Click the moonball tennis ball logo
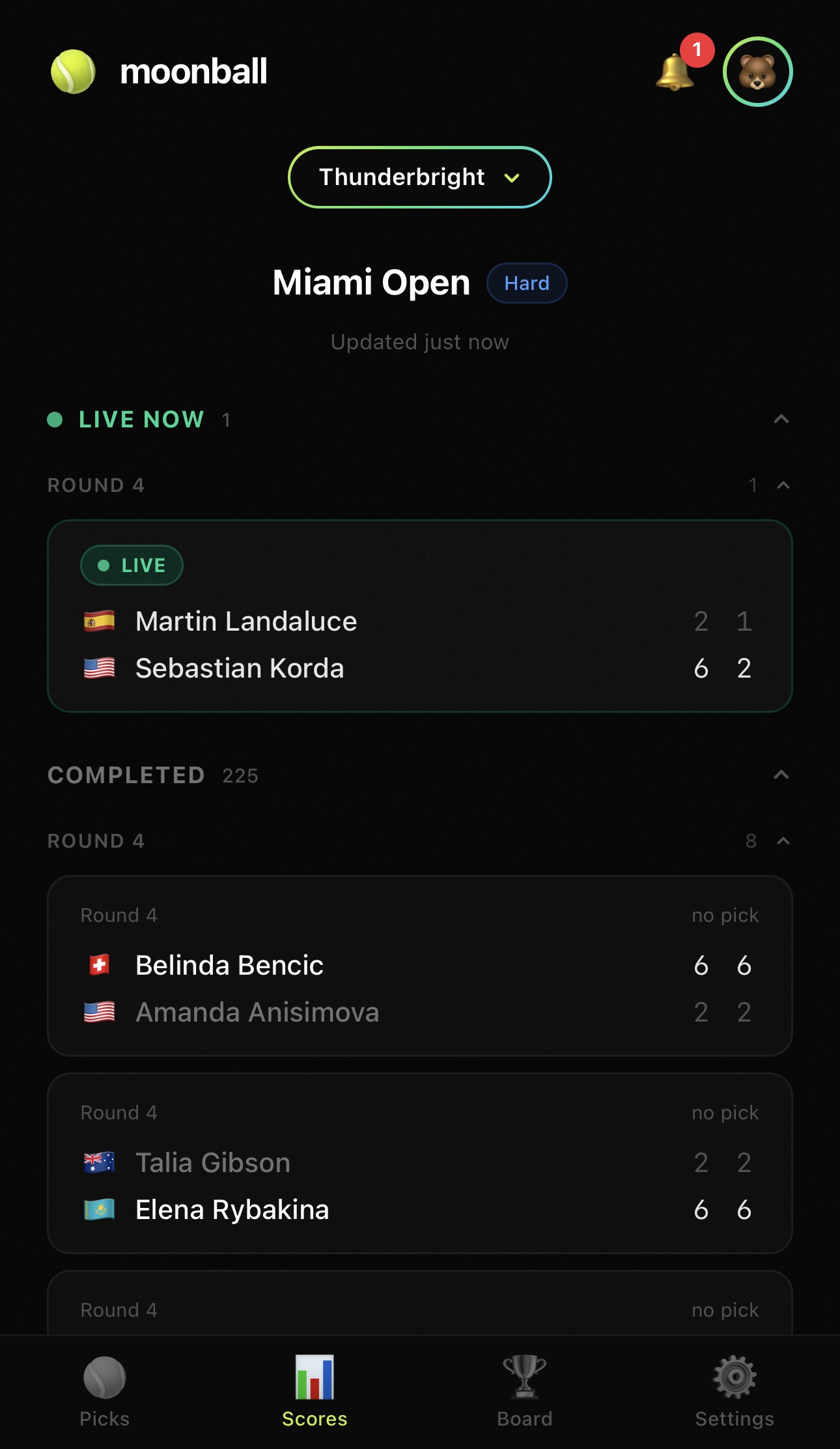840x1449 pixels. coord(73,72)
